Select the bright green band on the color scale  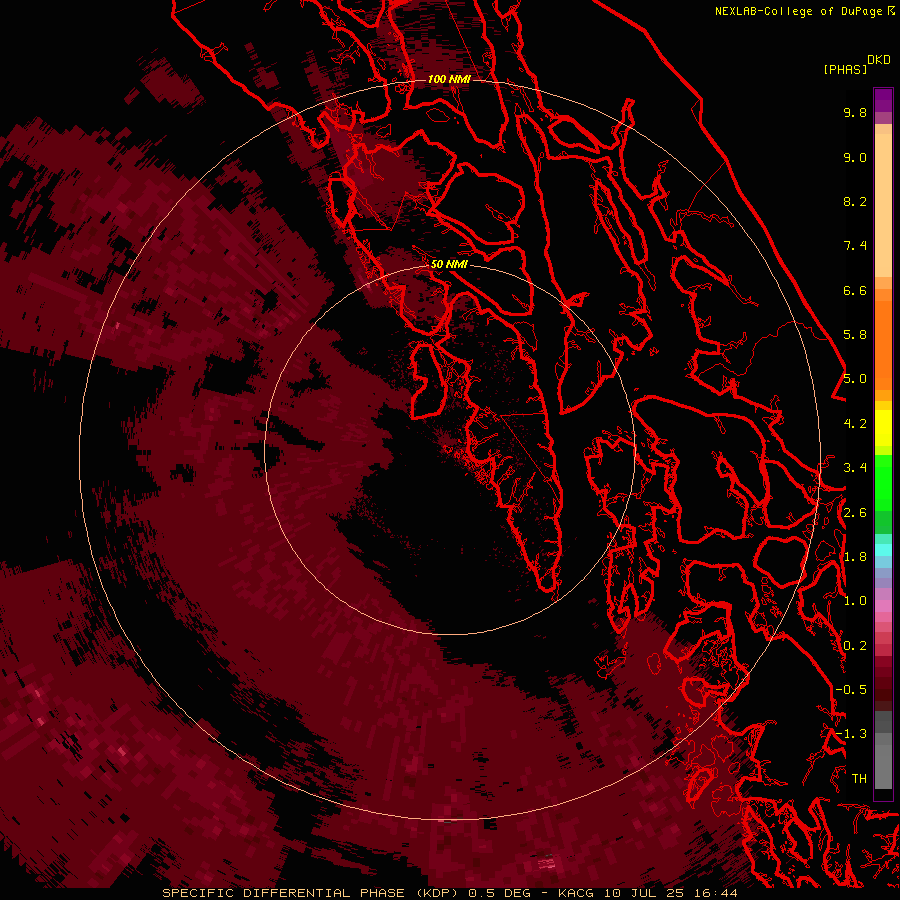pos(883,483)
